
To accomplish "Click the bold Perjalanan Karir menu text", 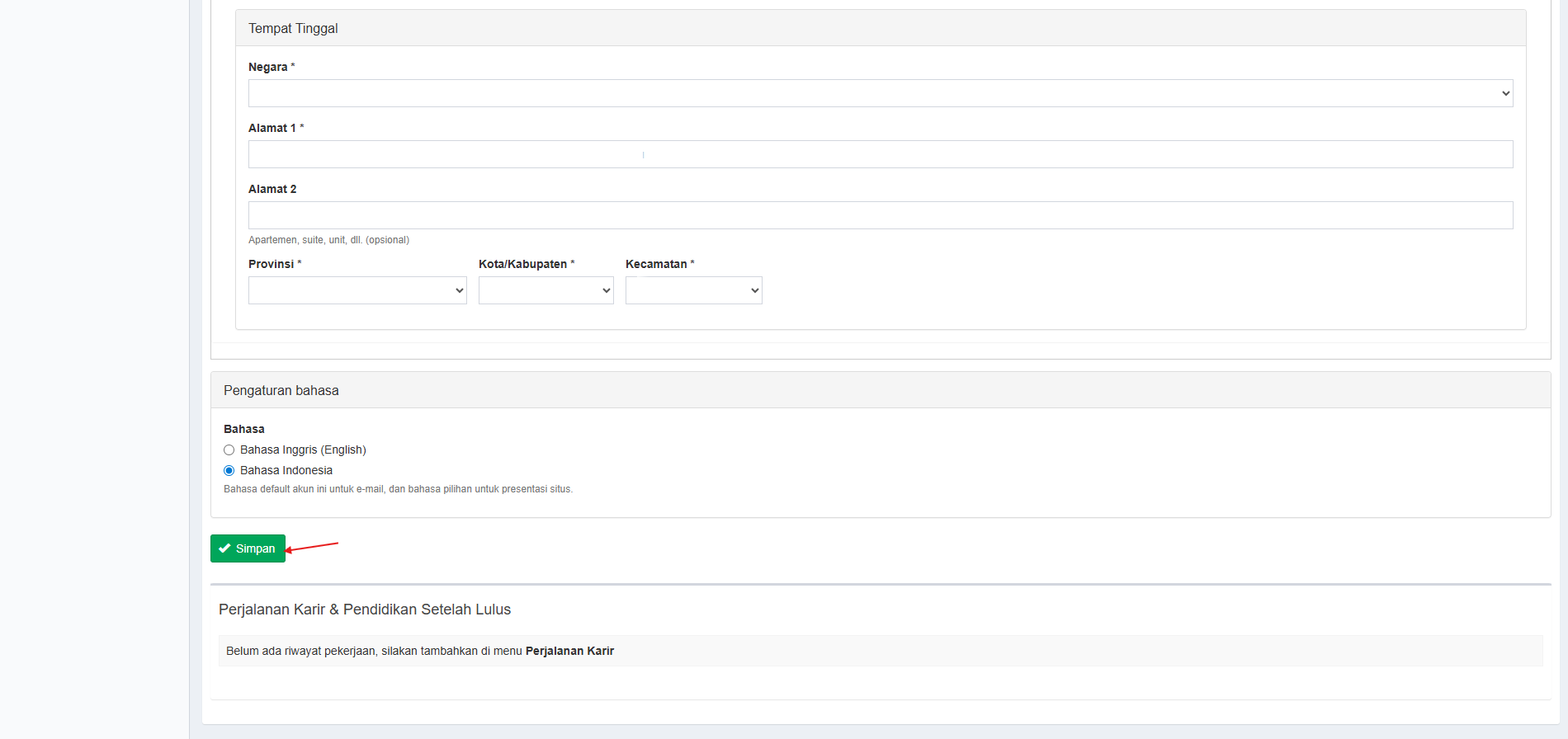I will click(569, 651).
